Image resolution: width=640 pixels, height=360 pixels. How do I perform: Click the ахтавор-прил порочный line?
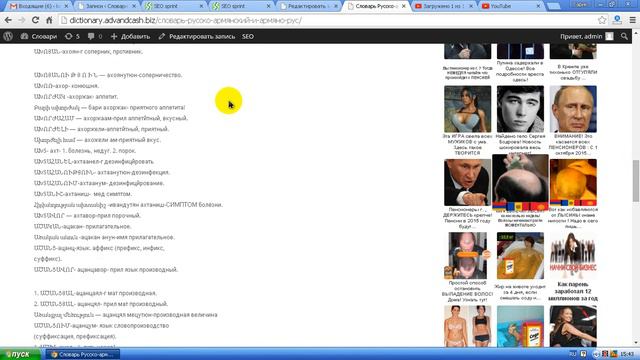point(87,216)
